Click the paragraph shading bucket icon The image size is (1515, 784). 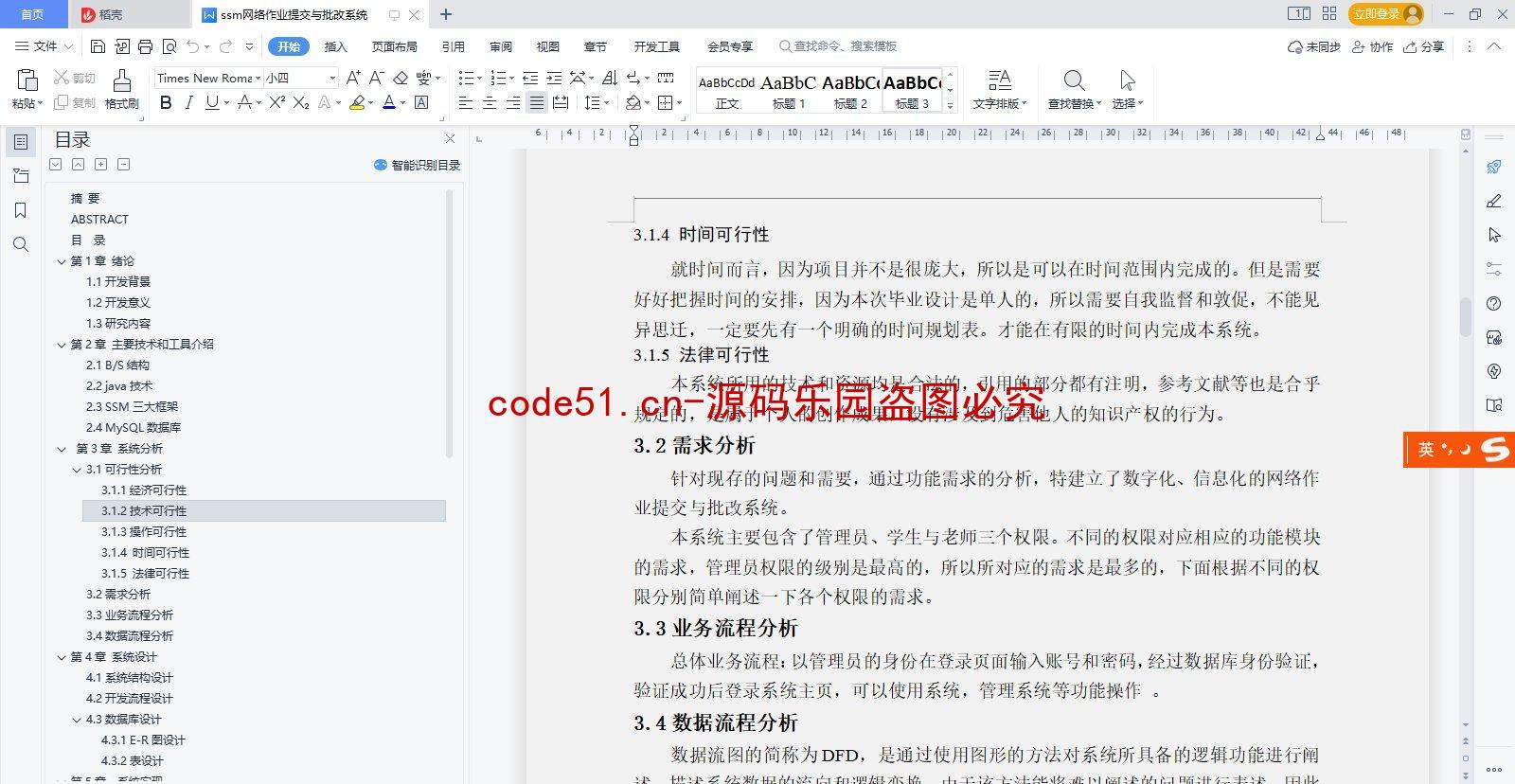[633, 102]
